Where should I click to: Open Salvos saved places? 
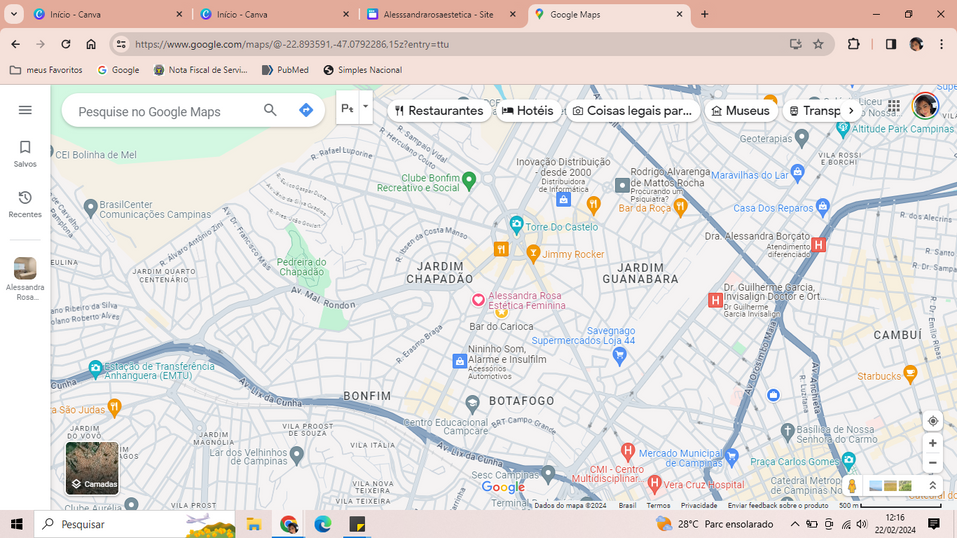(x=25, y=153)
